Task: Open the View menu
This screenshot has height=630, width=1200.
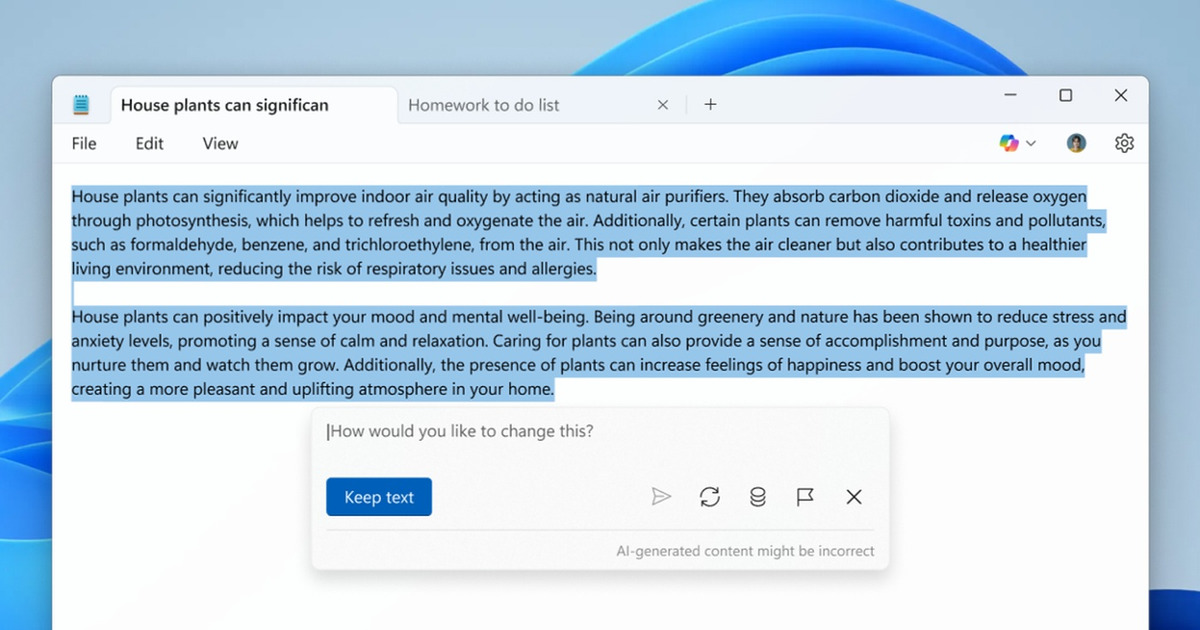Action: [219, 143]
